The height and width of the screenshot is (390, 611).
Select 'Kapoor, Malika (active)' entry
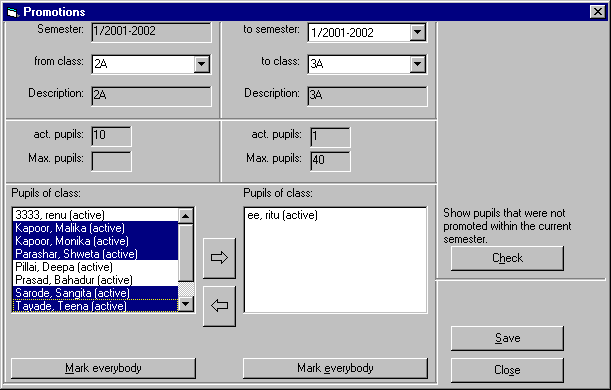96,228
